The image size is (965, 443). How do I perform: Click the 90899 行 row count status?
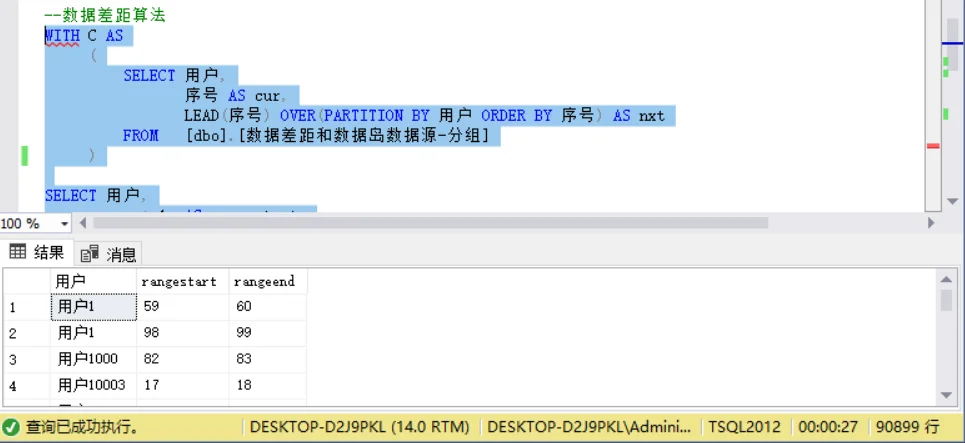907,426
